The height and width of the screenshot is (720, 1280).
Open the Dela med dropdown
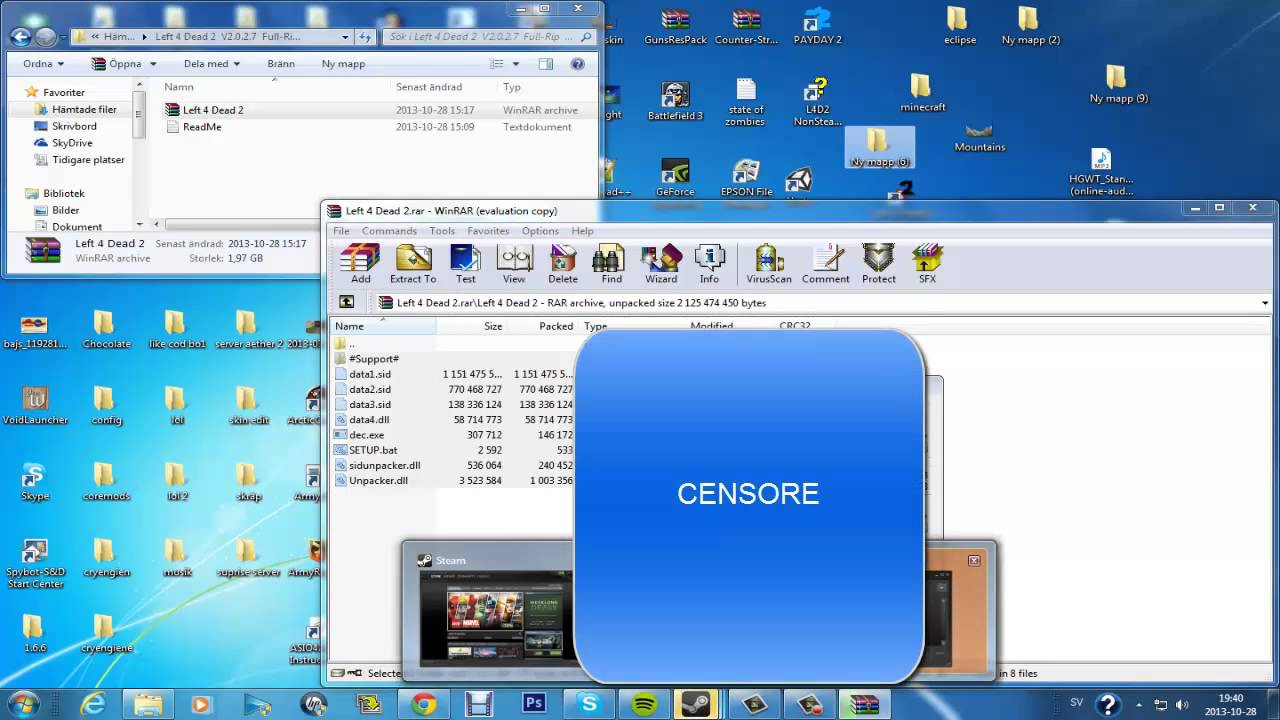click(x=213, y=63)
